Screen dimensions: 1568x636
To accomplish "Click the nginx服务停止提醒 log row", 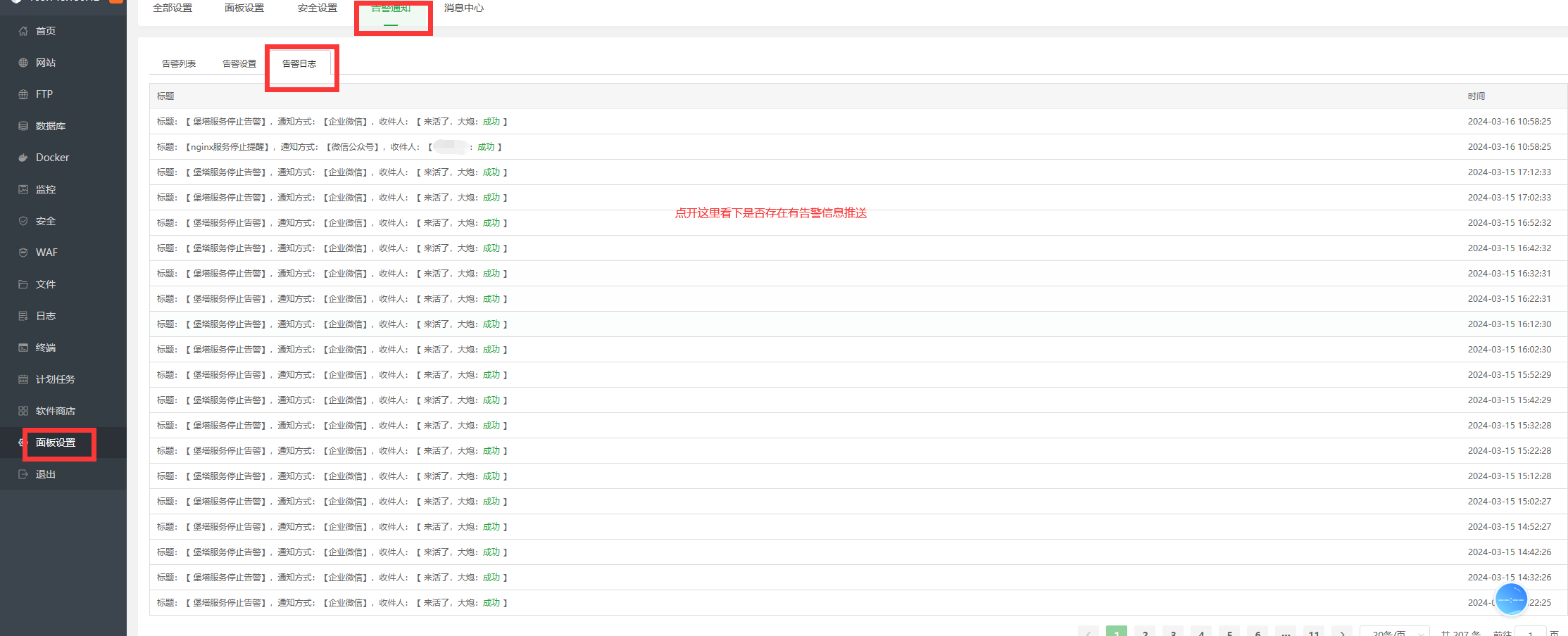I will (858, 147).
